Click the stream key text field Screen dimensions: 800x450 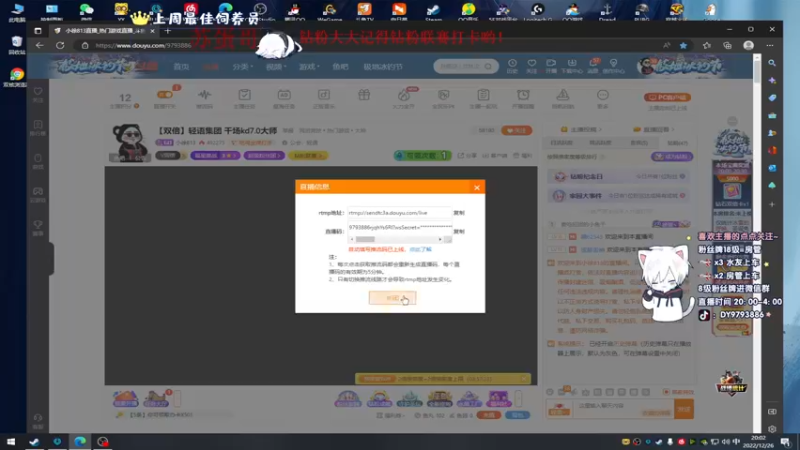(x=399, y=228)
